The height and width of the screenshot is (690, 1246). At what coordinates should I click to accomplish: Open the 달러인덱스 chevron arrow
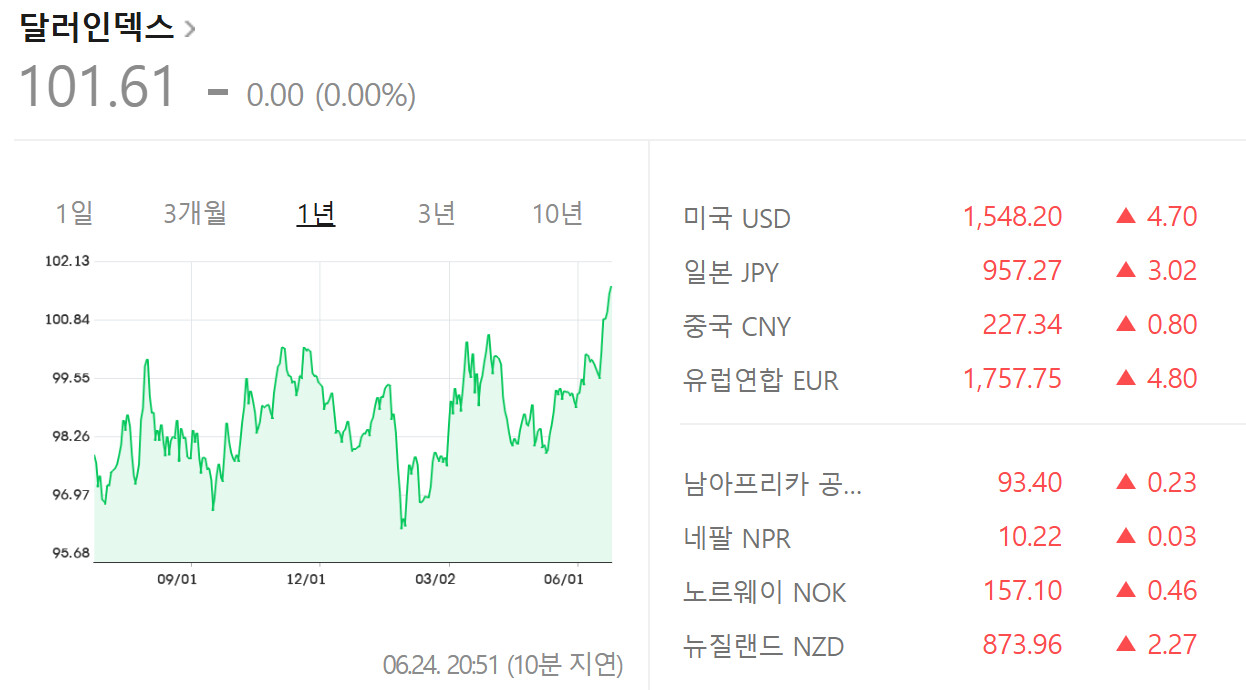190,28
